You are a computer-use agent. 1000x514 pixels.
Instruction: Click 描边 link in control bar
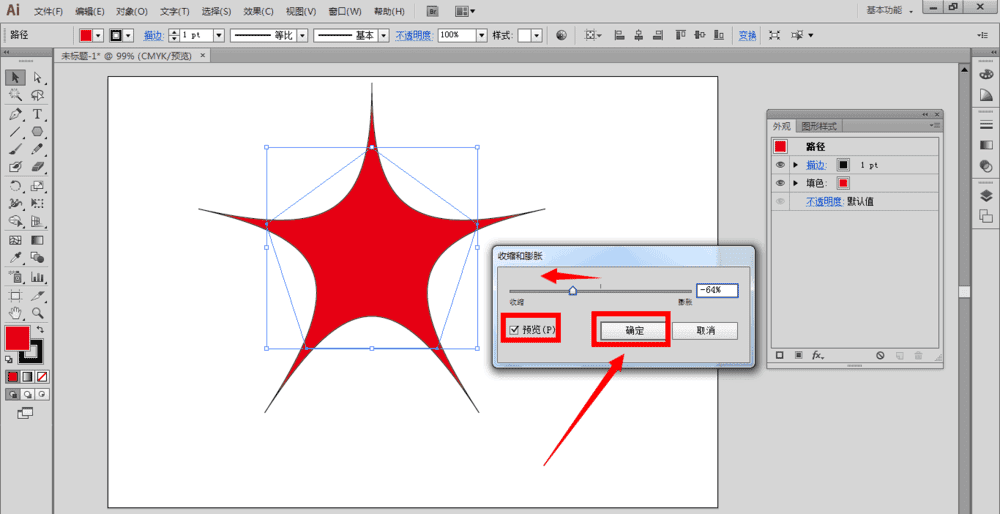[153, 36]
